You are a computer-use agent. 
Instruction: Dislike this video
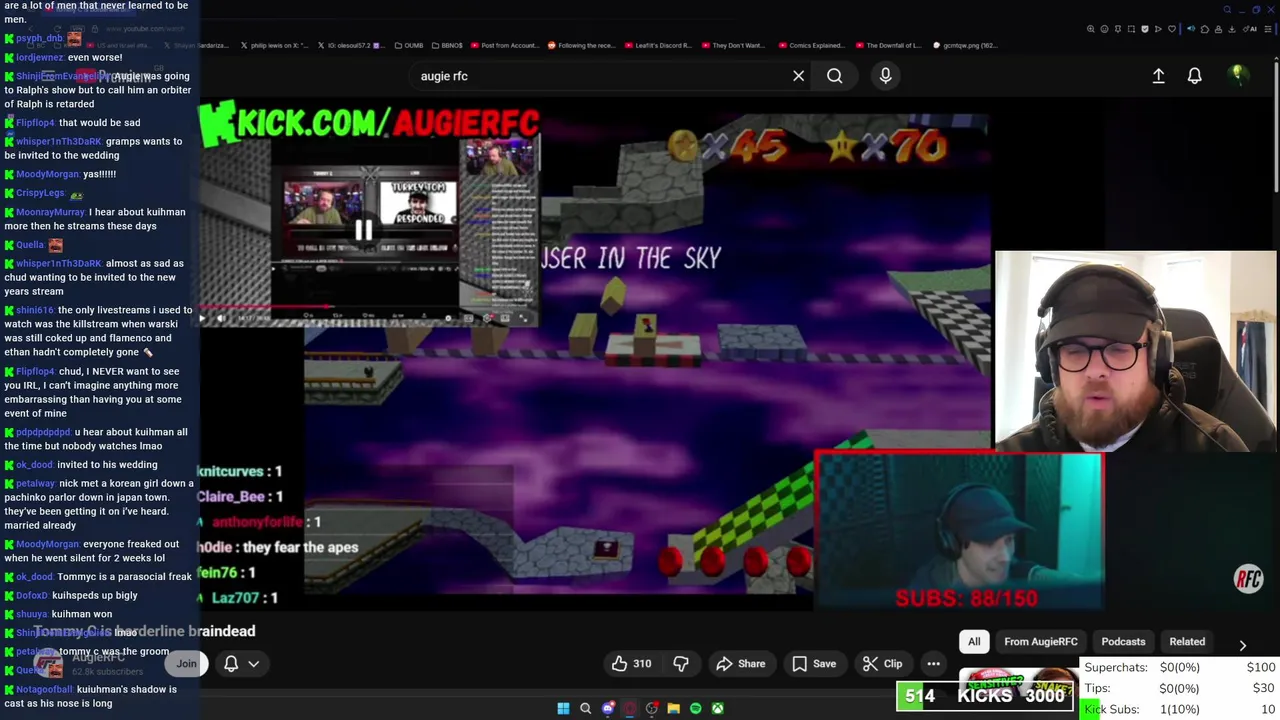click(x=681, y=664)
